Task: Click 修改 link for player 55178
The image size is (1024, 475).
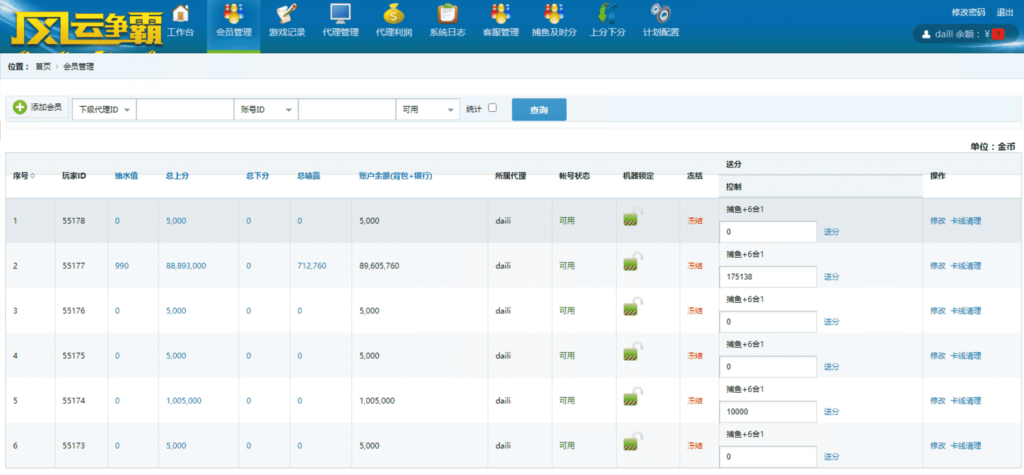Action: click(x=937, y=221)
